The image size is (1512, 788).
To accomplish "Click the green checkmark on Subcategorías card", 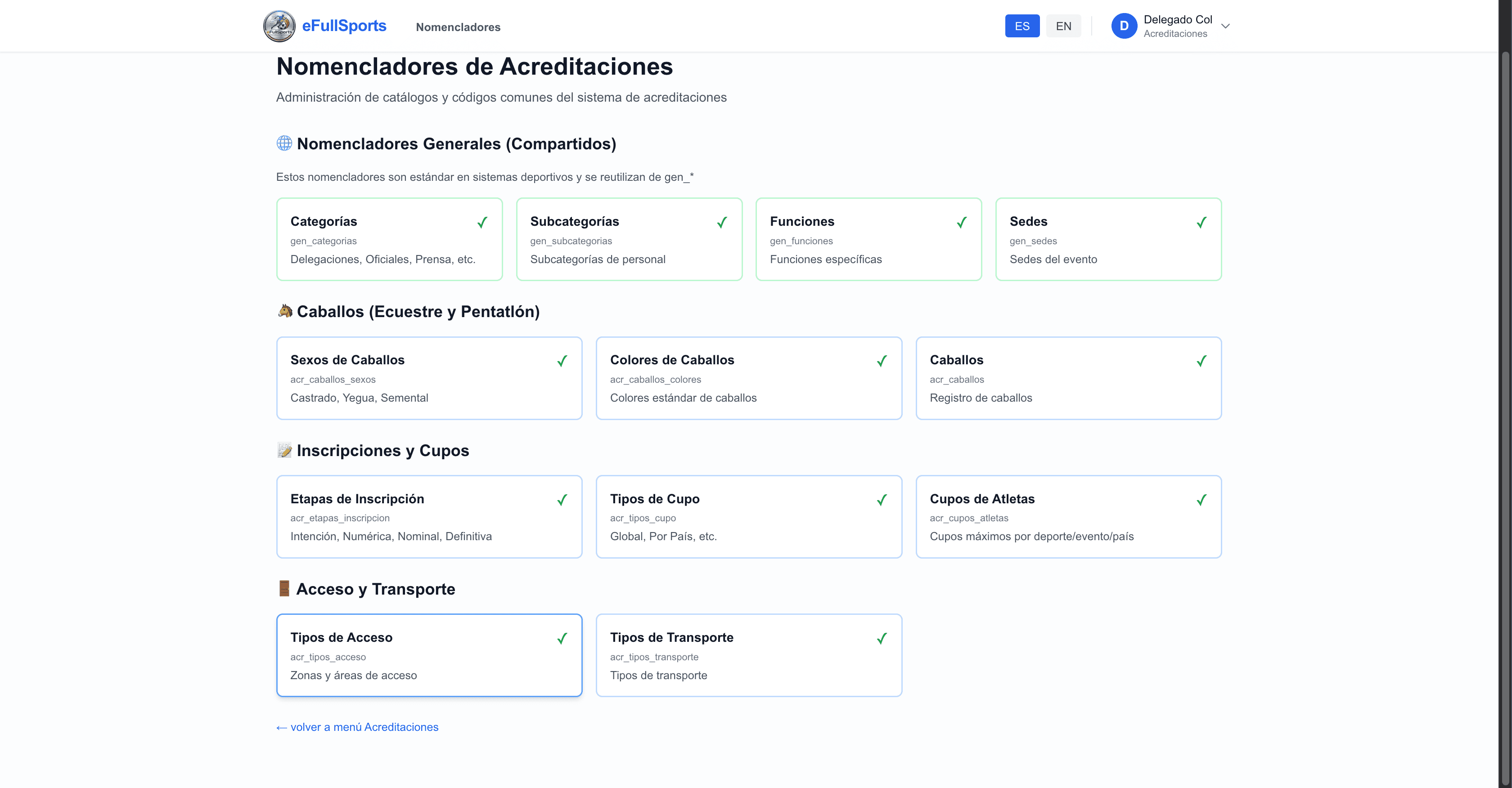I will pyautogui.click(x=722, y=222).
